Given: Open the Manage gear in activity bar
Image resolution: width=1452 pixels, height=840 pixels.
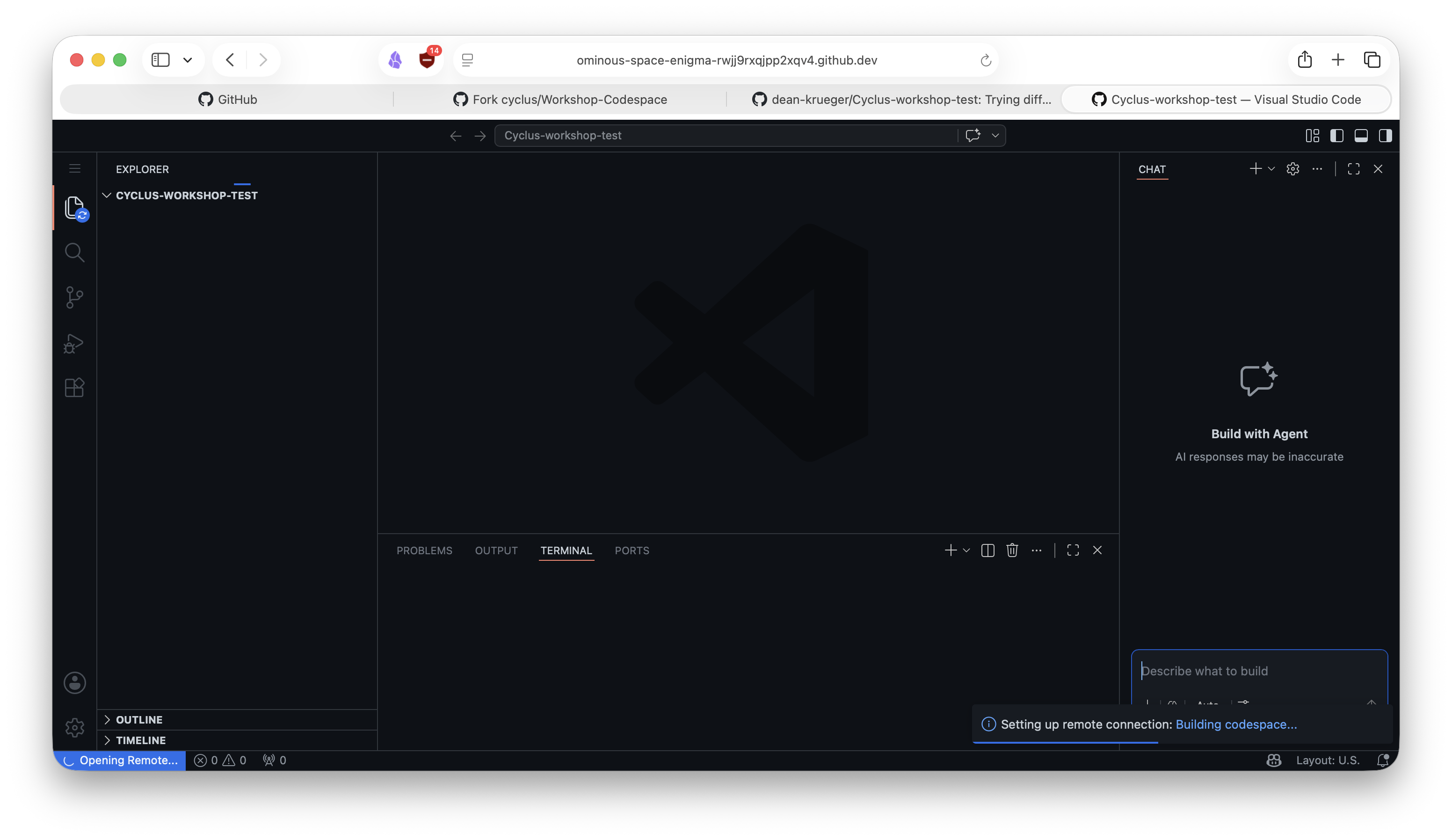Looking at the screenshot, I should tap(75, 728).
